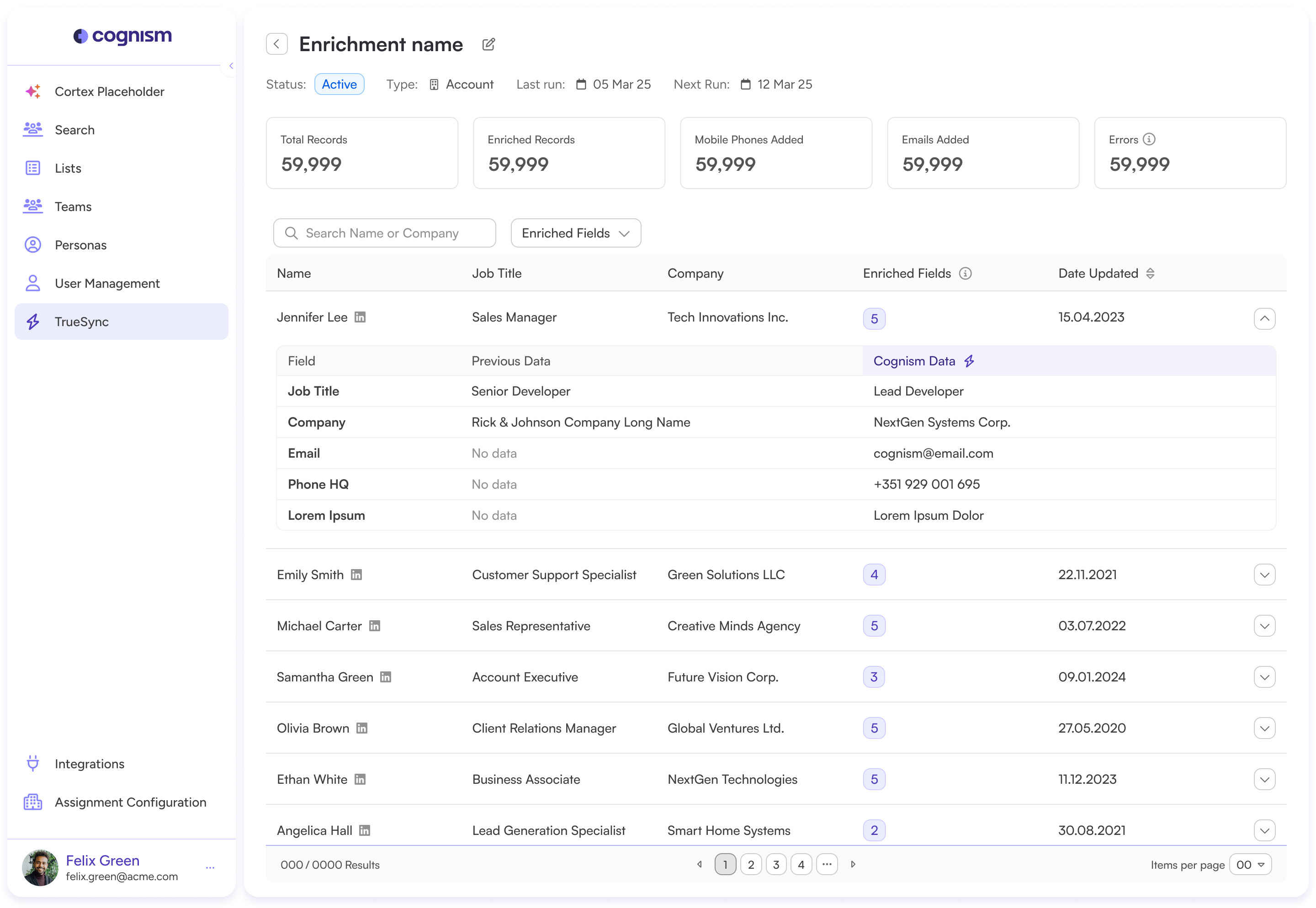This screenshot has height=908, width=1316.
Task: Expand the Ethan White row
Action: tap(1264, 779)
